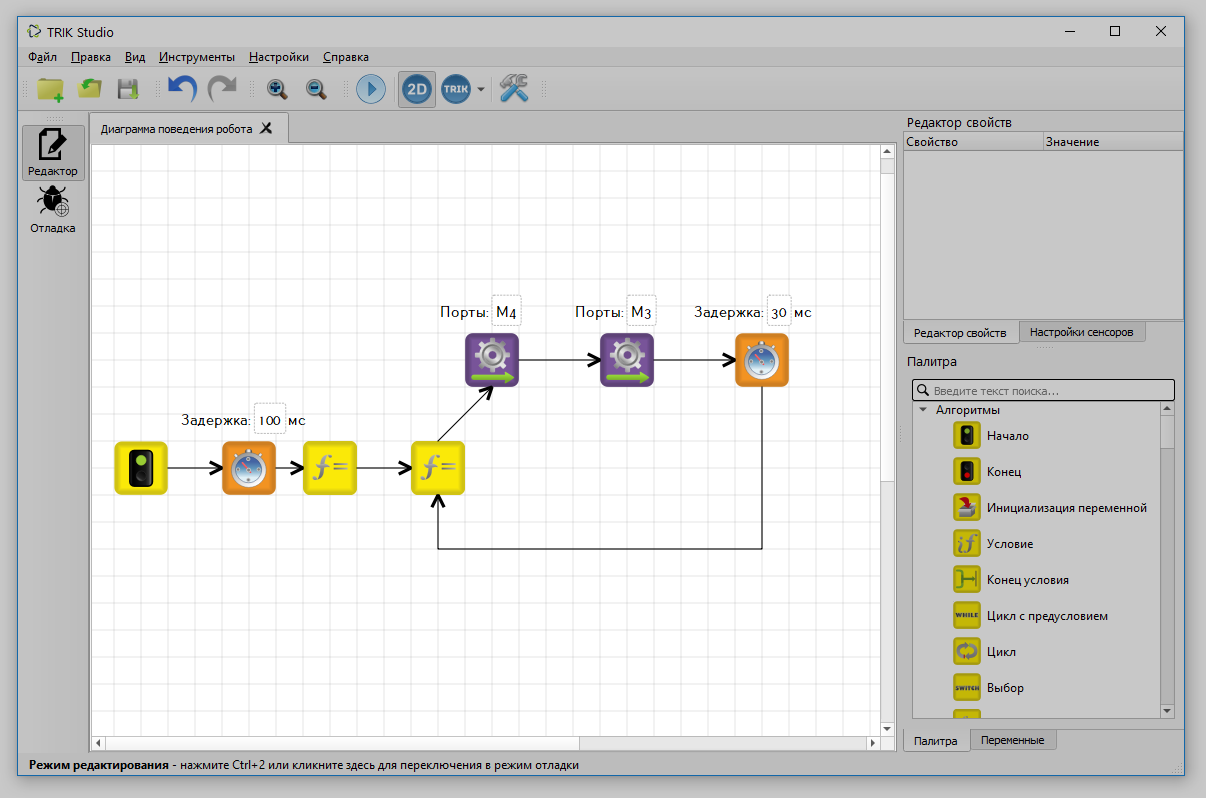This screenshot has height=798, width=1206.
Task: Click the Конец icon in the palette
Action: coord(967,471)
